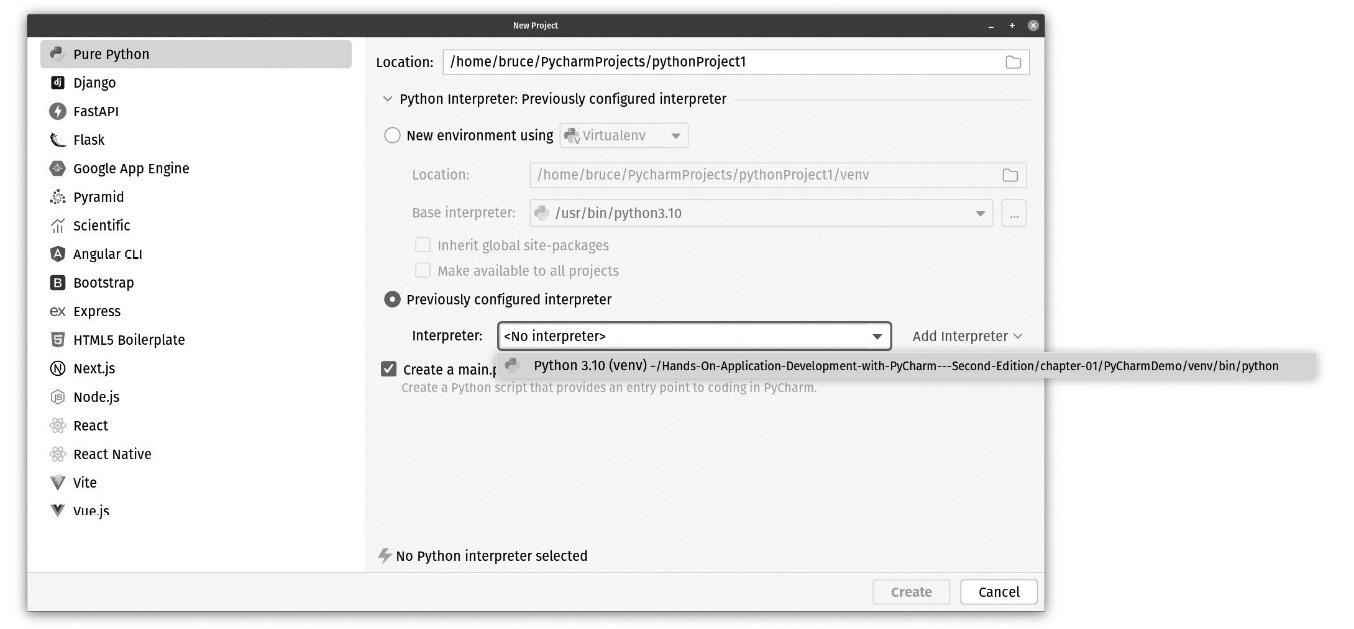Screen dimensions: 1354x629
Task: Click Google App Engine label
Action: click(131, 168)
